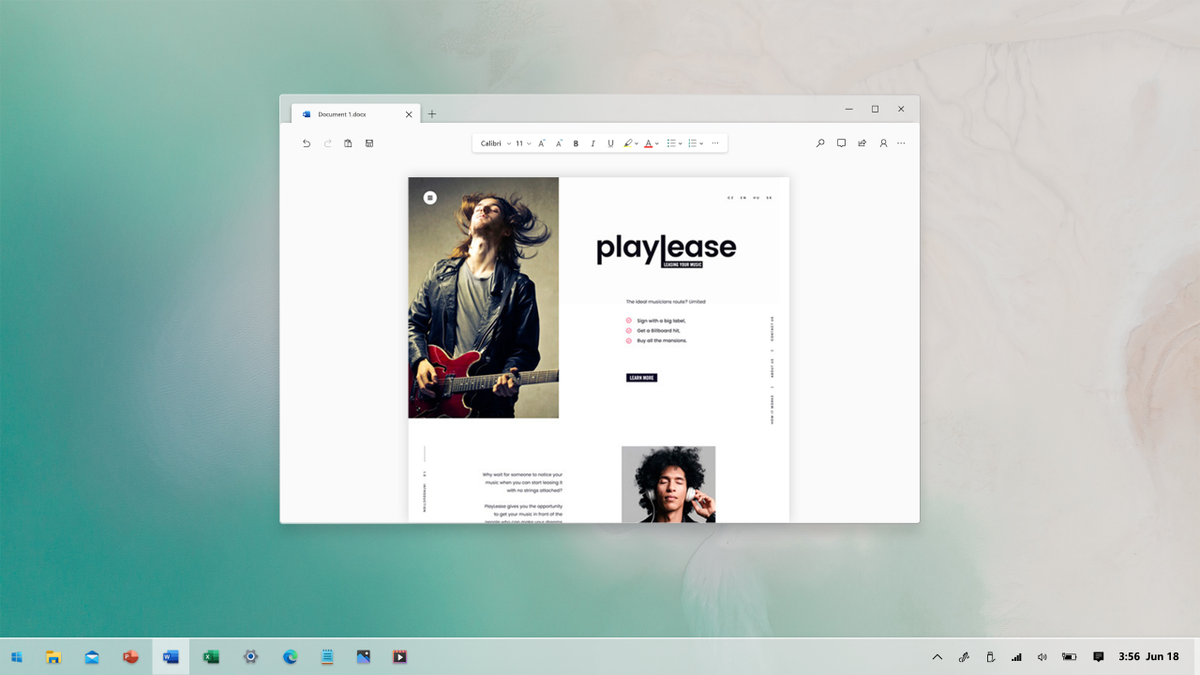Image resolution: width=1200 pixels, height=675 pixels.
Task: Open search with the magnifier icon
Action: click(x=820, y=144)
